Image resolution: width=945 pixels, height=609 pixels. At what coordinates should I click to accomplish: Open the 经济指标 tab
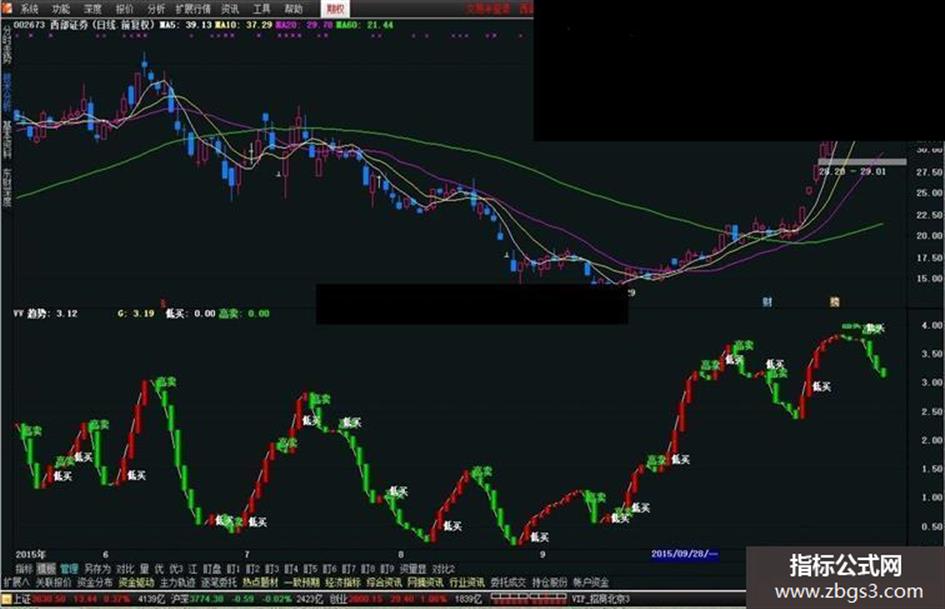tap(343, 582)
